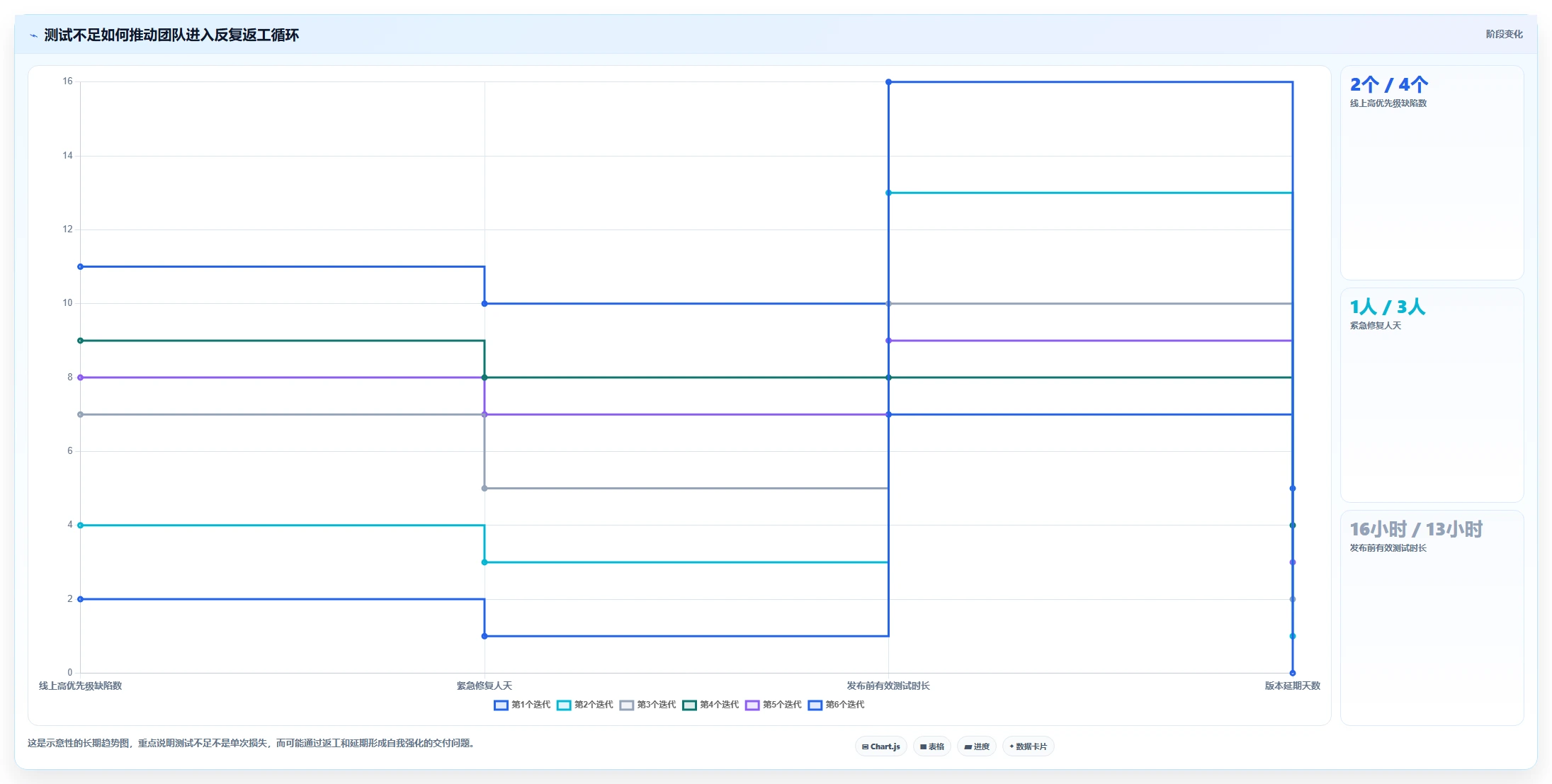The height and width of the screenshot is (784, 1552).
Task: Hide the 第5个迭代 series via legend
Action: coord(774,705)
